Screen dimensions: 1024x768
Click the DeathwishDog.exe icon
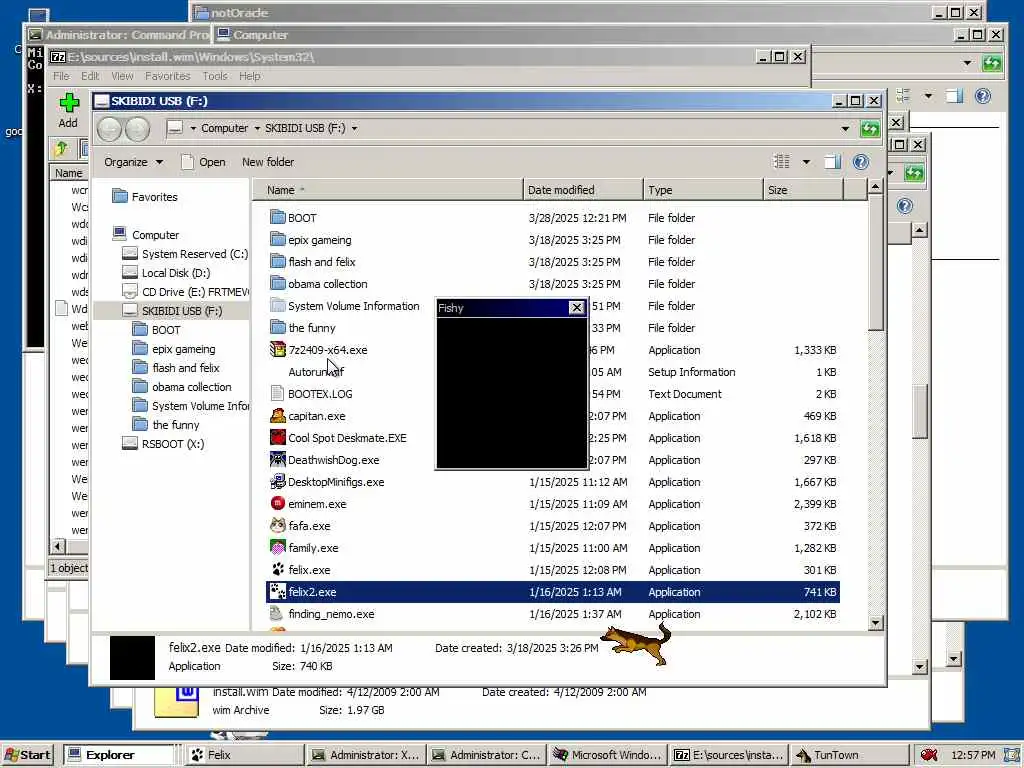coord(278,460)
